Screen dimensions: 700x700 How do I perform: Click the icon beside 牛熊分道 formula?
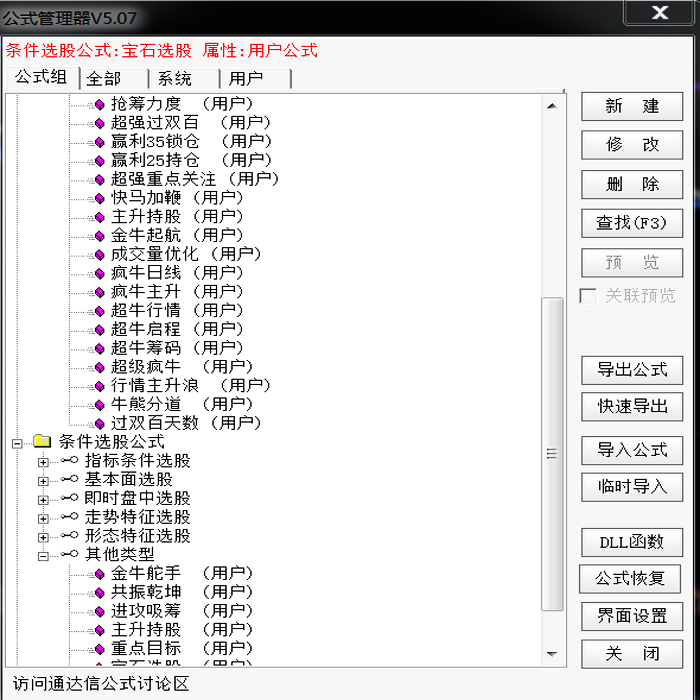(99, 405)
